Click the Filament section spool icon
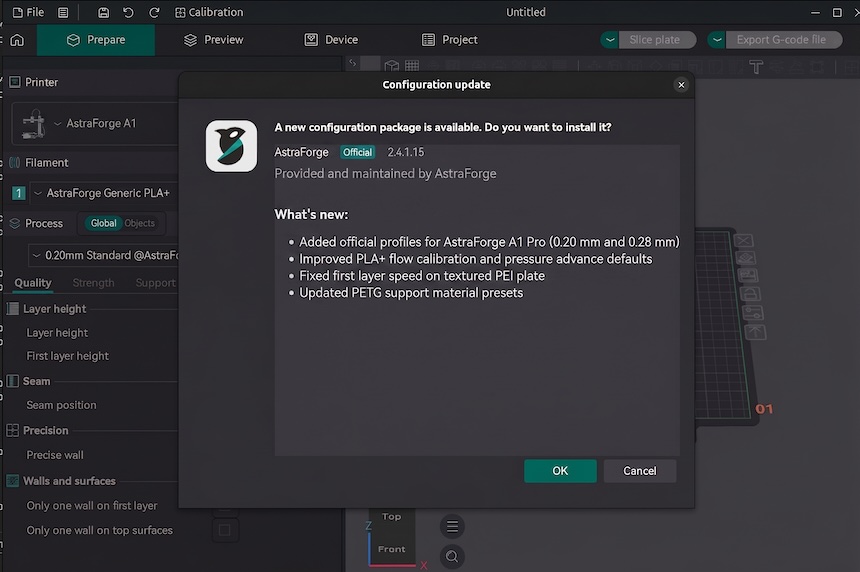Image resolution: width=860 pixels, height=572 pixels. [15, 163]
